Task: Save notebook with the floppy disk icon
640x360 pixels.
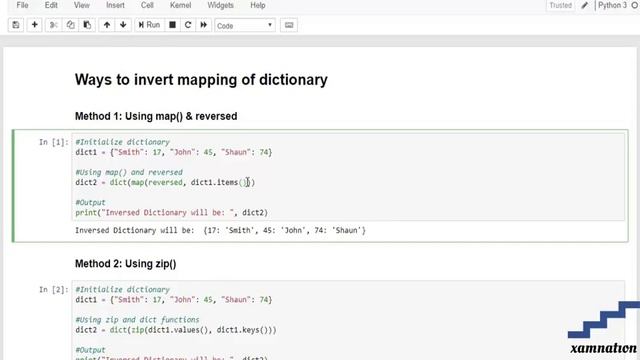Action: coord(16,25)
